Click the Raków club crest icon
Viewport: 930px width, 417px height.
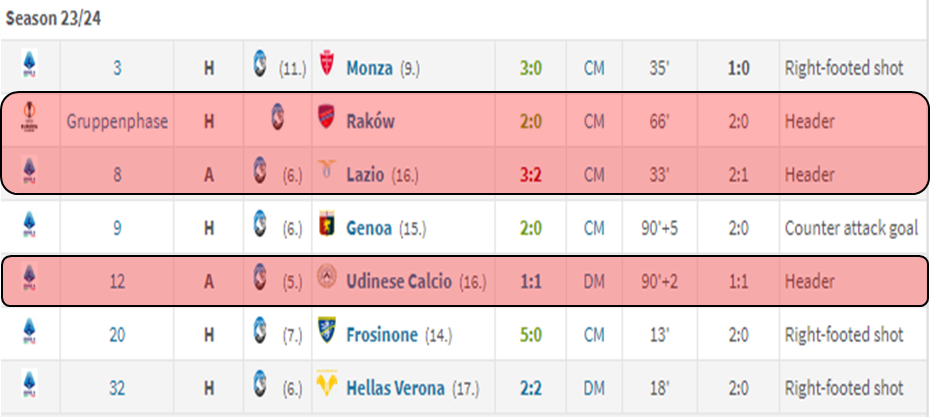(x=327, y=117)
